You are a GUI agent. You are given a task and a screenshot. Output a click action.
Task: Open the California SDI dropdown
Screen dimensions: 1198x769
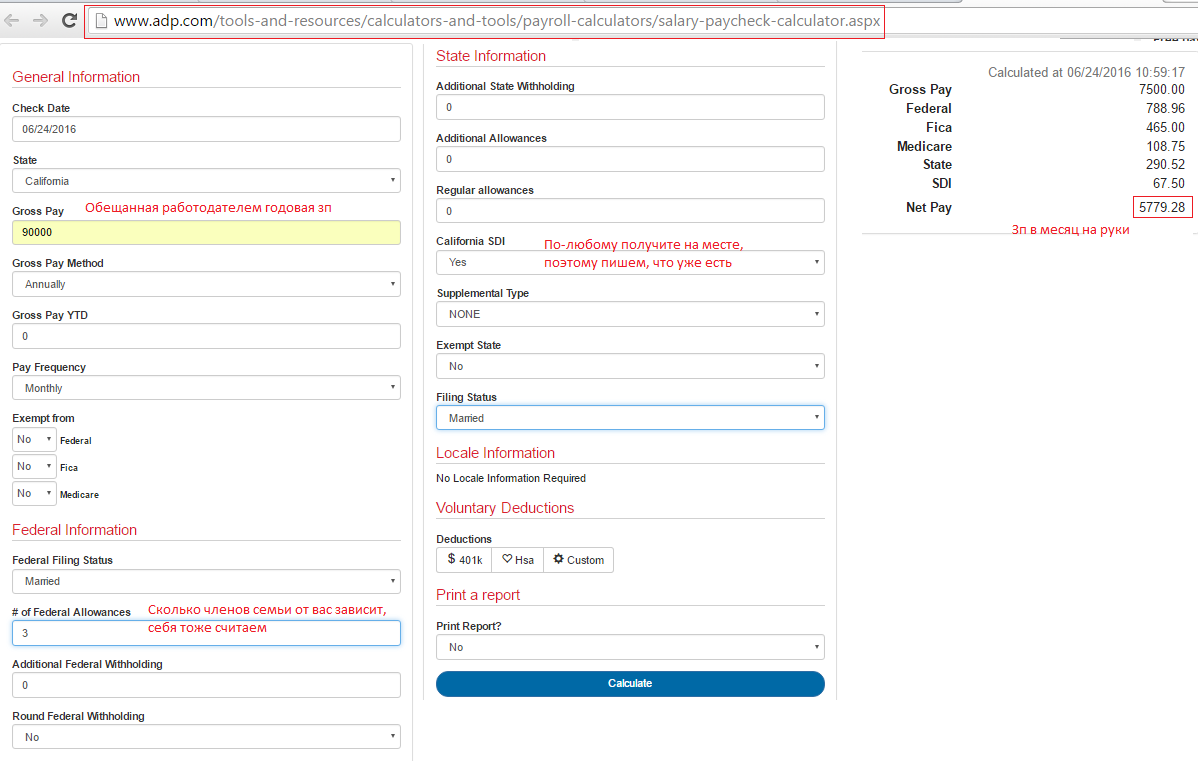coord(630,262)
